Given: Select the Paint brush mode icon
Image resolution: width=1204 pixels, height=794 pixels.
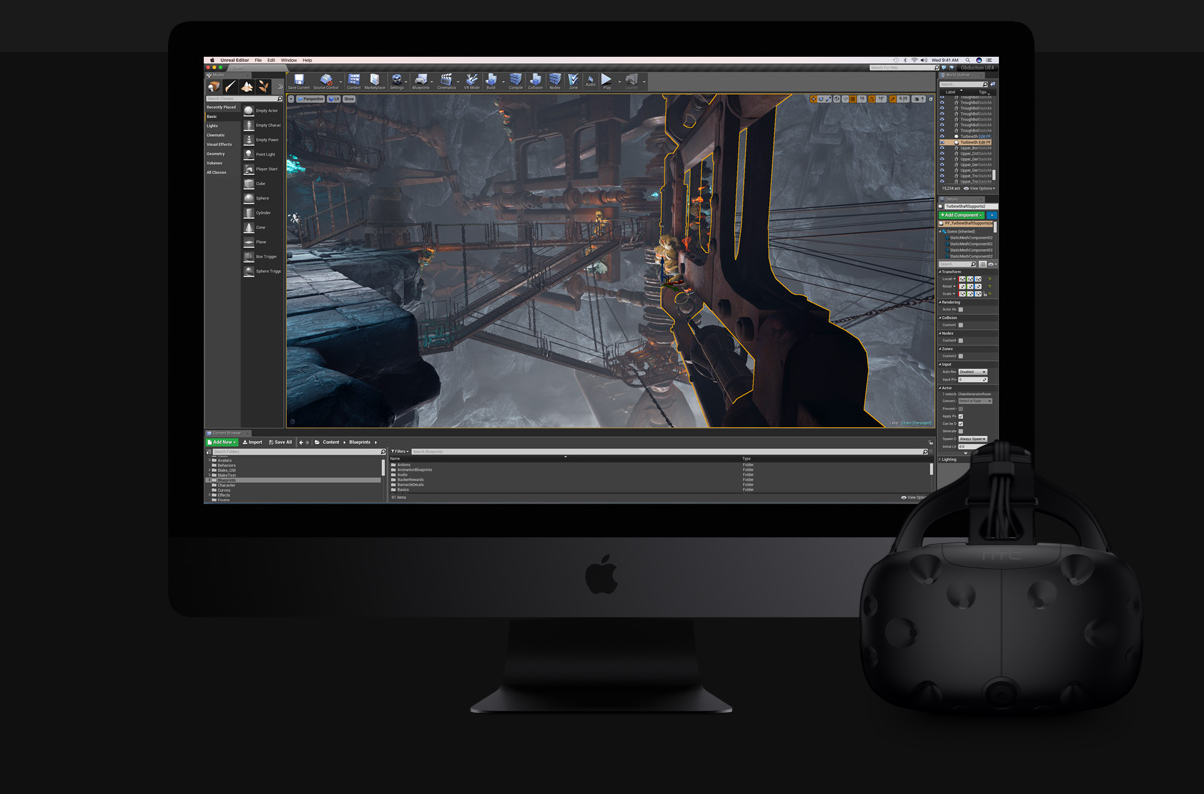Looking at the screenshot, I should (230, 87).
